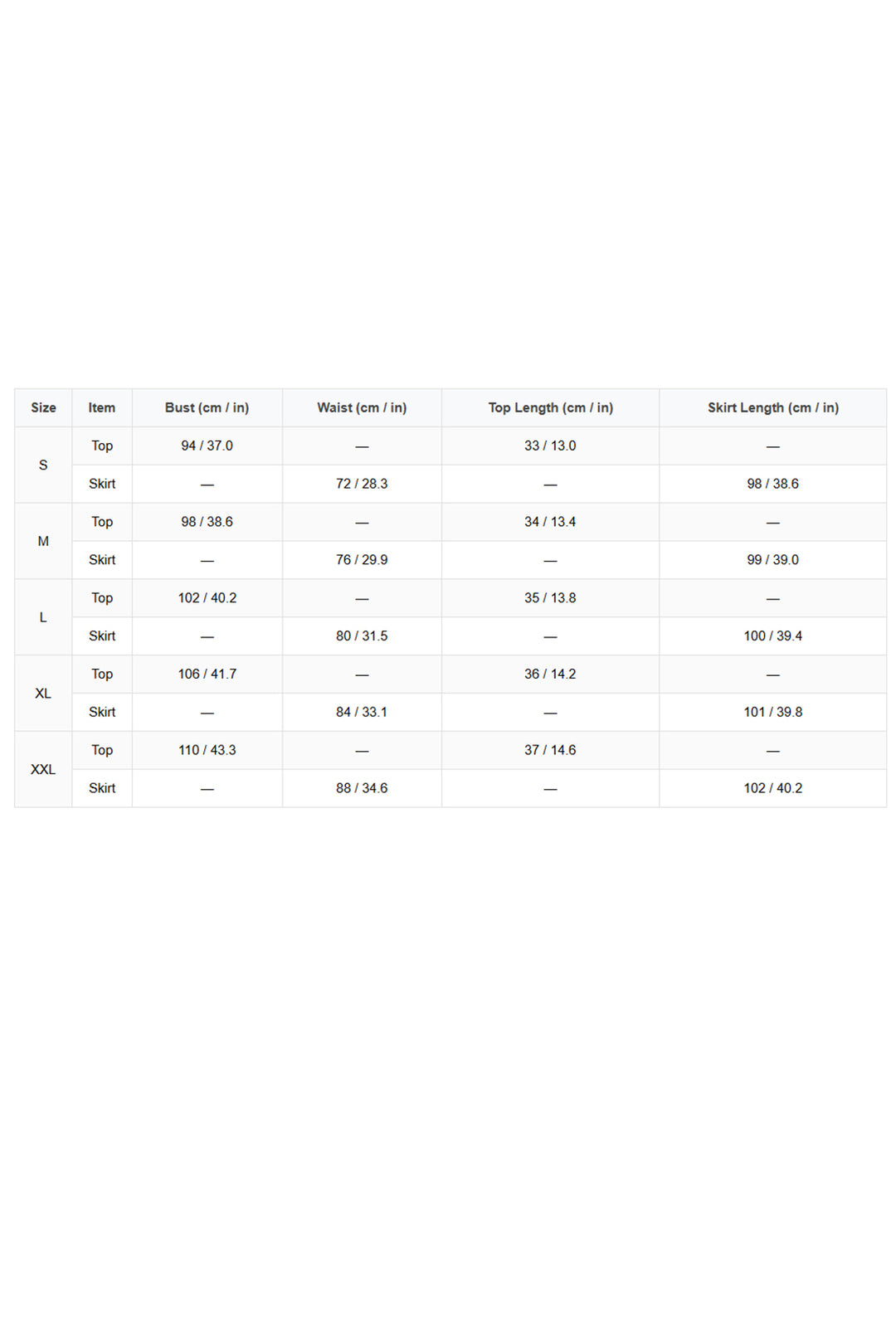Click the size XL row label

pyautogui.click(x=43, y=694)
